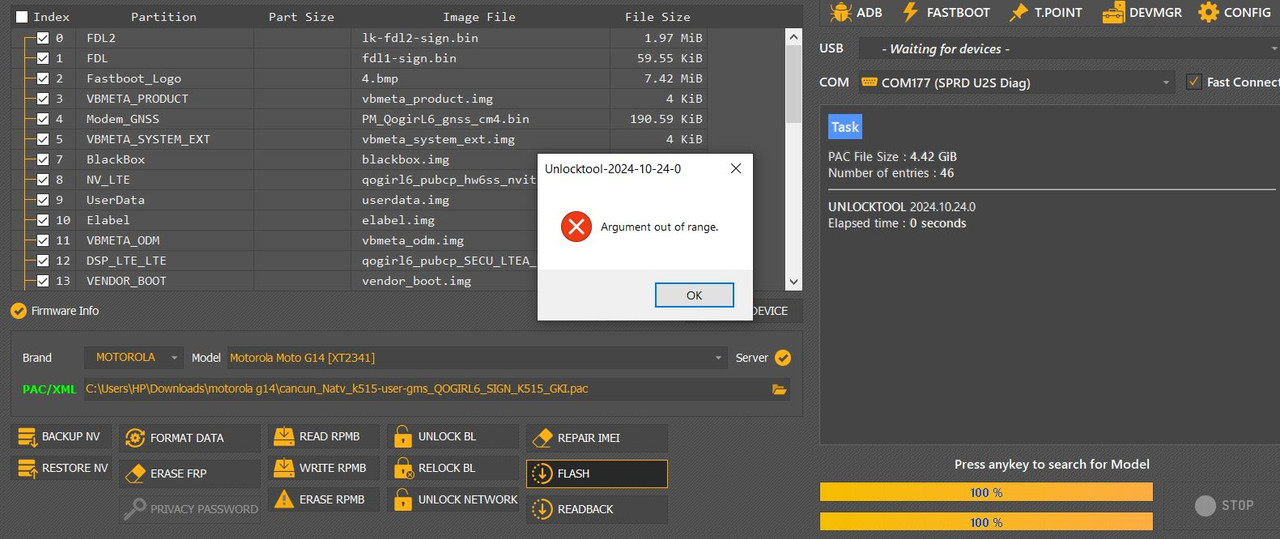Click the Server checkmark icon
Screen dimensions: 1280x539
[783, 358]
